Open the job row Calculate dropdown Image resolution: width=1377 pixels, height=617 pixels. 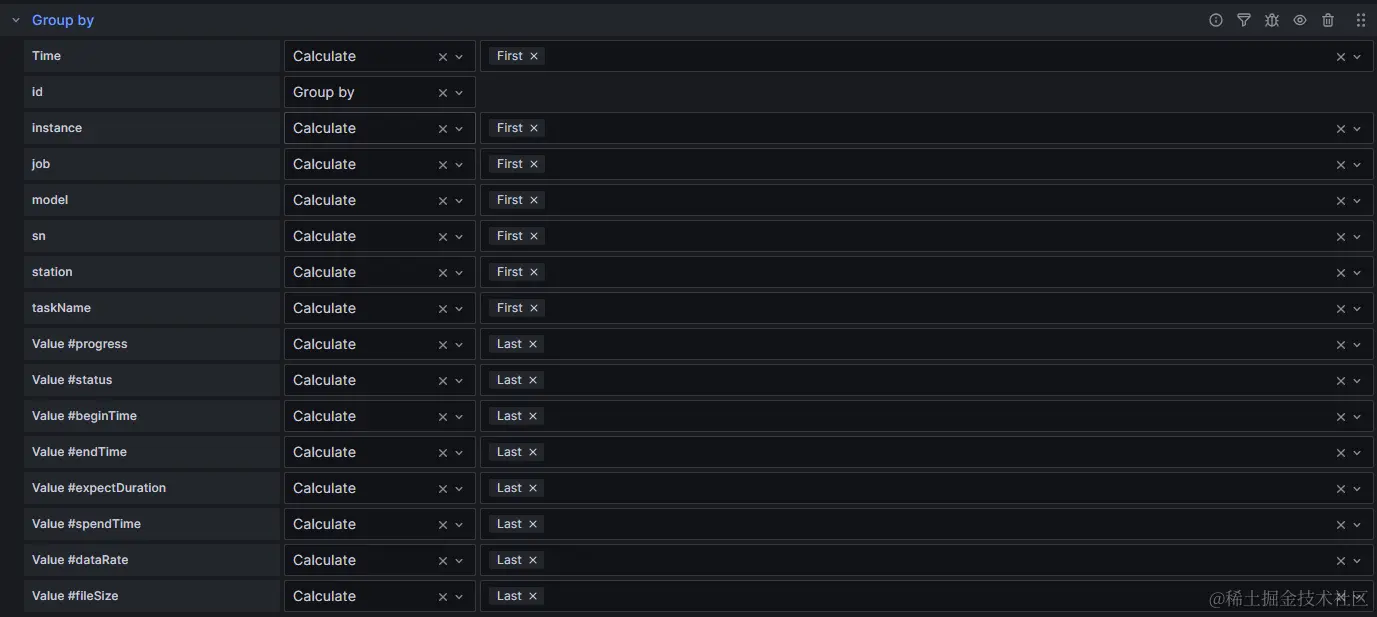459,165
